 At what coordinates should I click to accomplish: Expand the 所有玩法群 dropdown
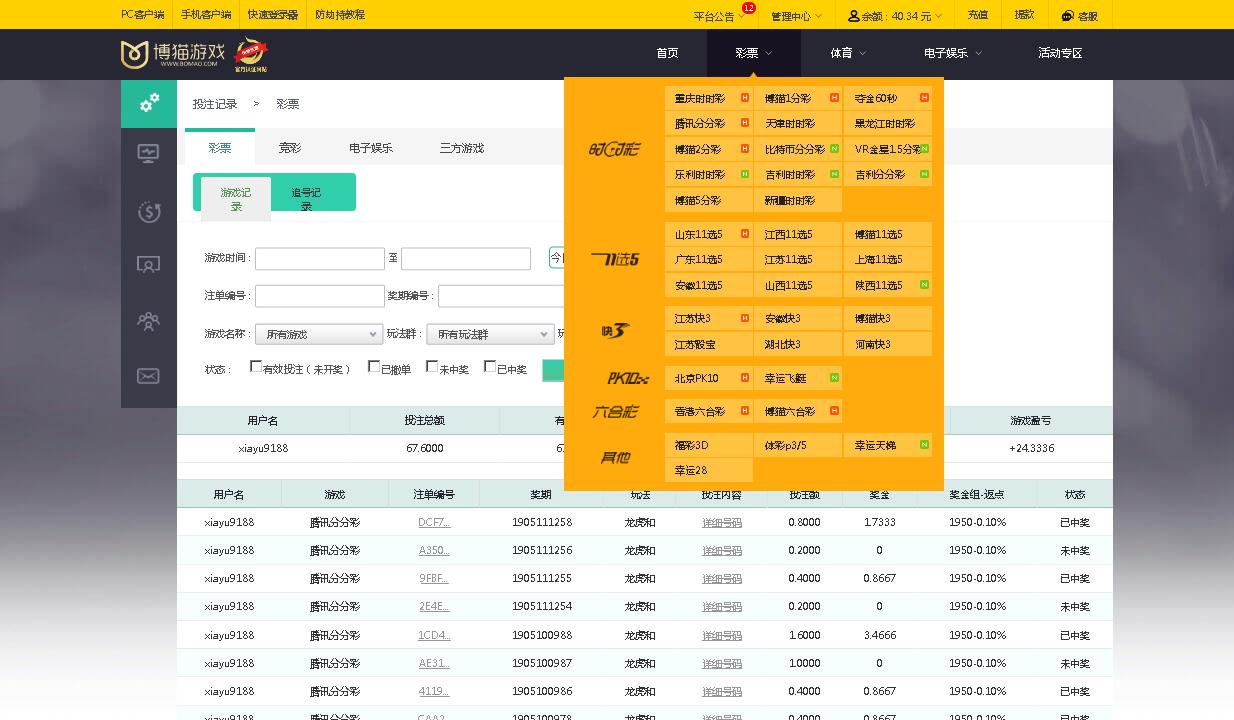coord(490,334)
